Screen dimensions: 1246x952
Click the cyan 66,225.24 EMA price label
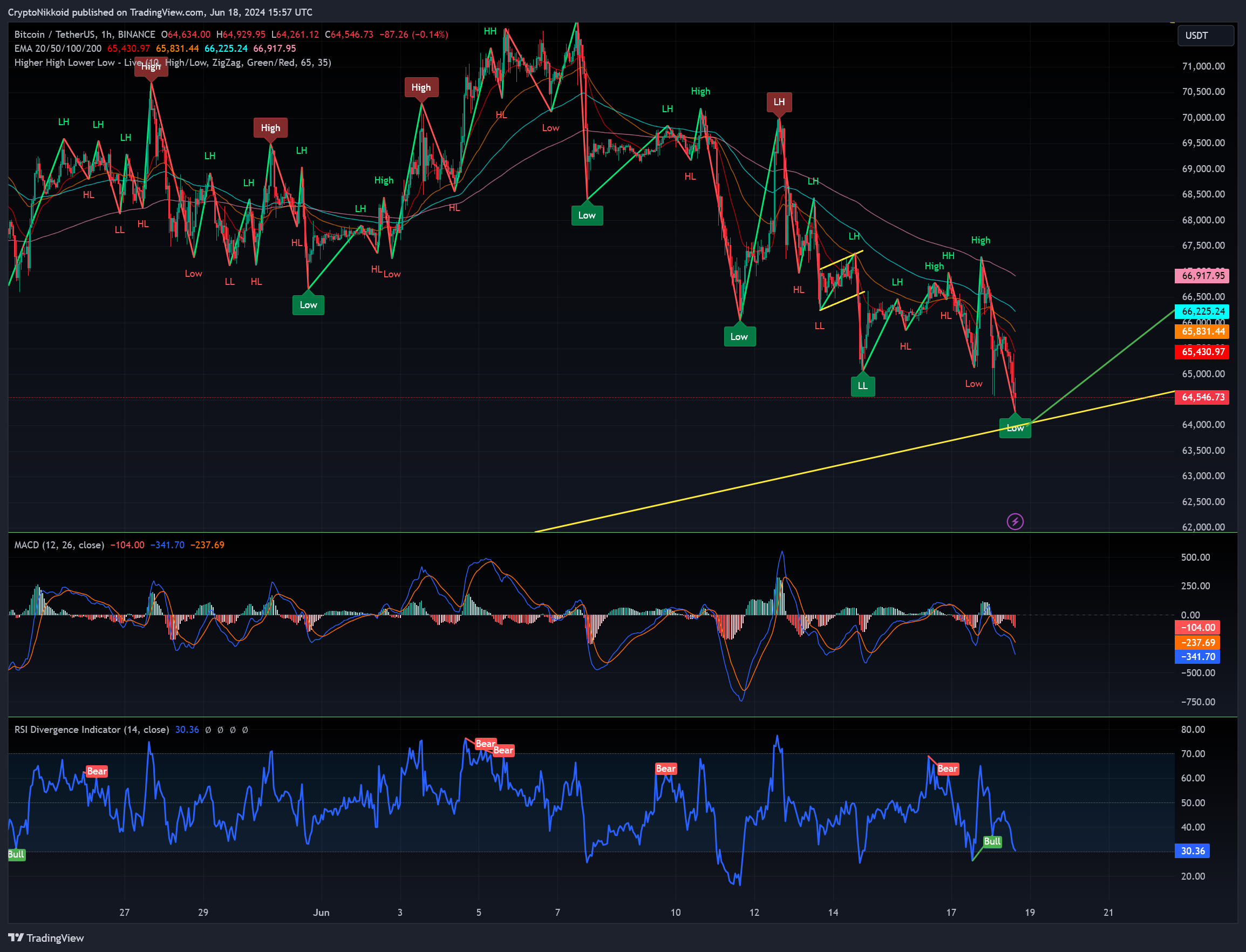point(1202,311)
